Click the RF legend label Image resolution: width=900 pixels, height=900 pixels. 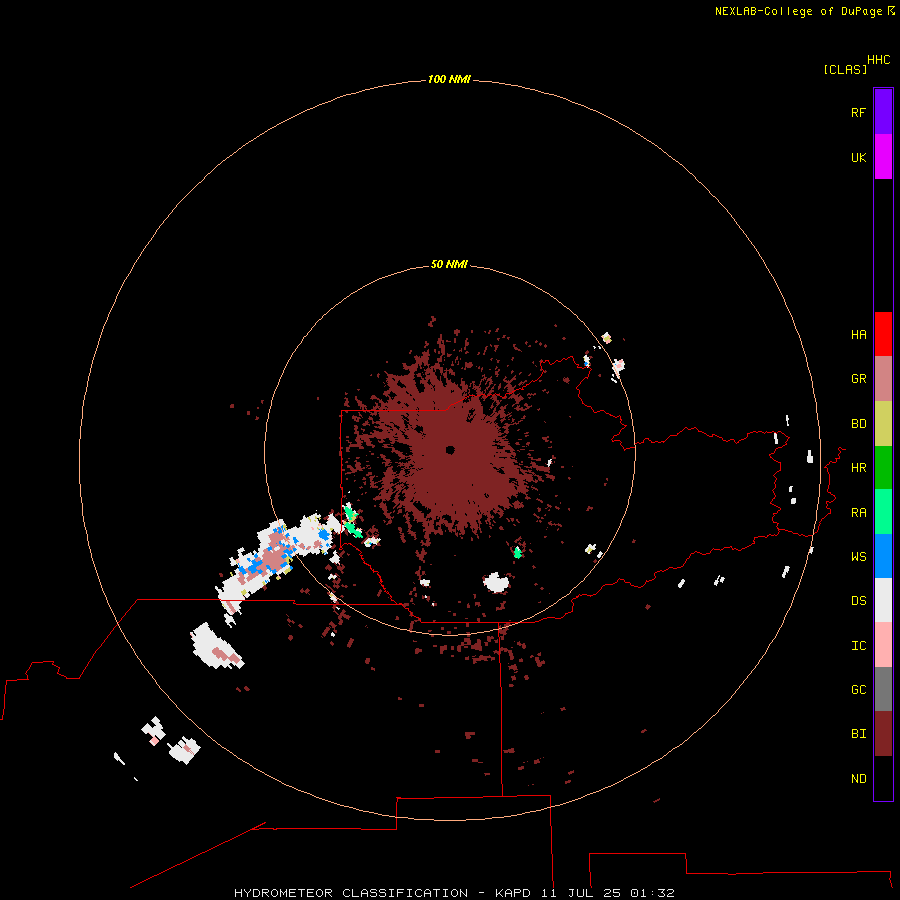(858, 112)
